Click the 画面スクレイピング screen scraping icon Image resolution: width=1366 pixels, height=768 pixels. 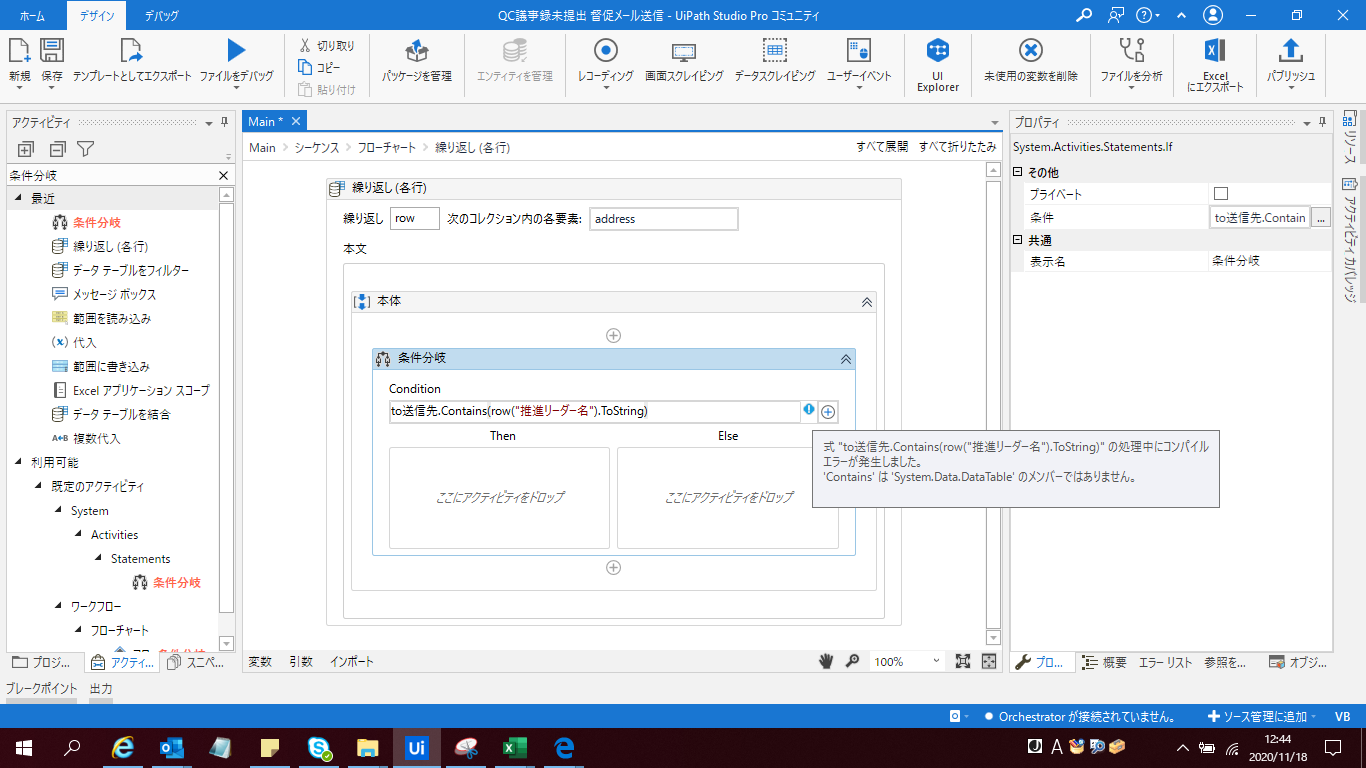point(684,50)
